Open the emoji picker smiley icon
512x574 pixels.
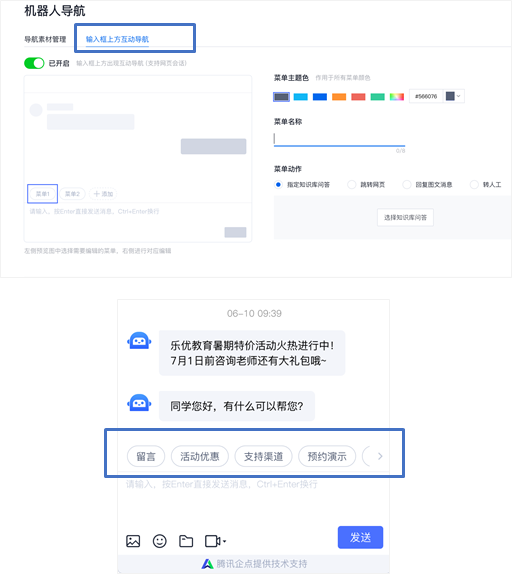(160, 541)
